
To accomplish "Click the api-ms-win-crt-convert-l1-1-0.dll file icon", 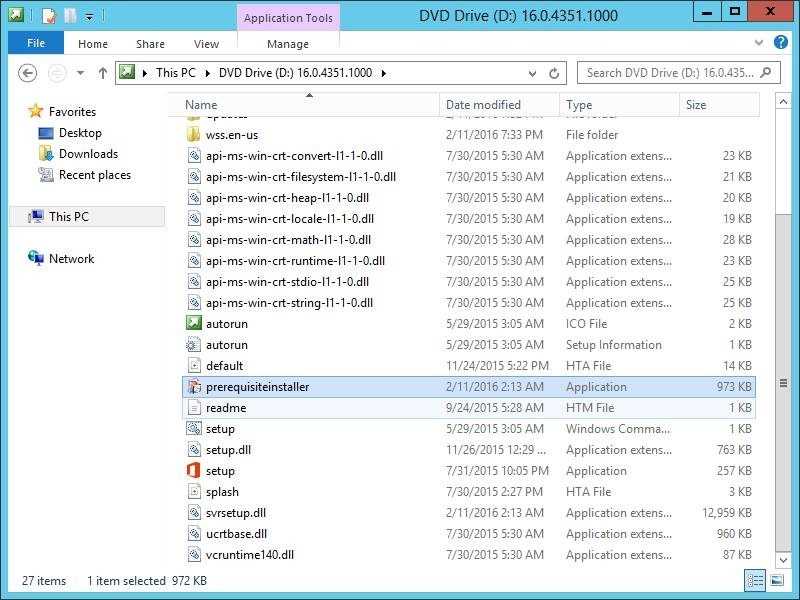I will (x=194, y=156).
